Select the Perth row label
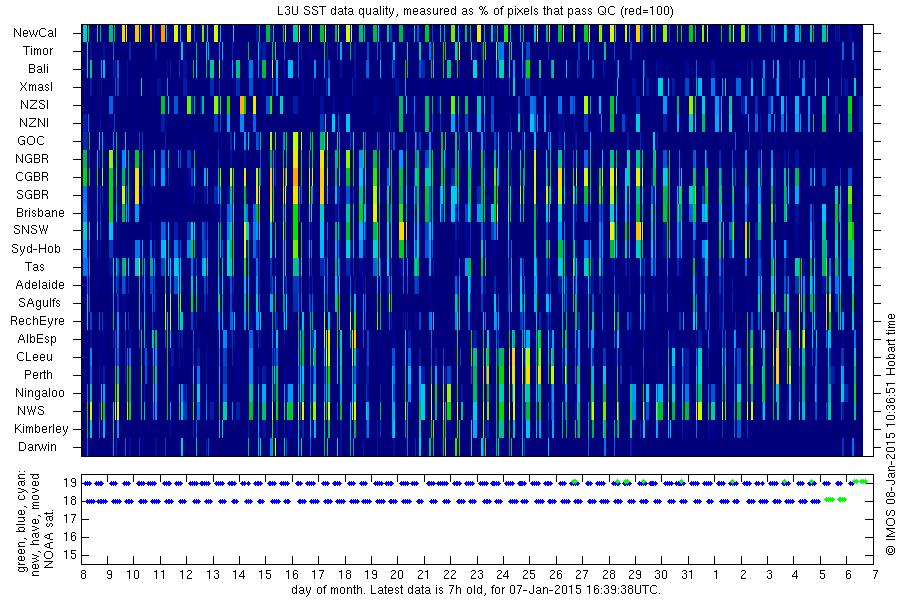 tap(38, 374)
